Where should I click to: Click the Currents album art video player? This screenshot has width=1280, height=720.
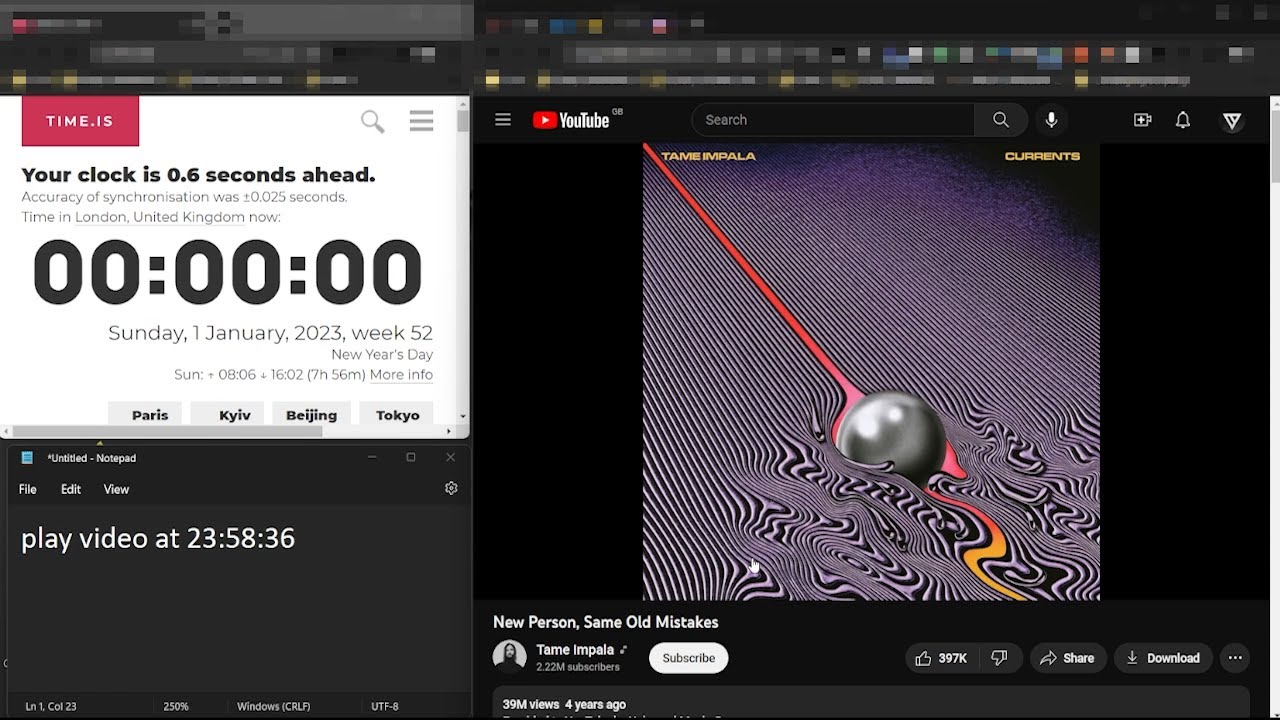[871, 372]
